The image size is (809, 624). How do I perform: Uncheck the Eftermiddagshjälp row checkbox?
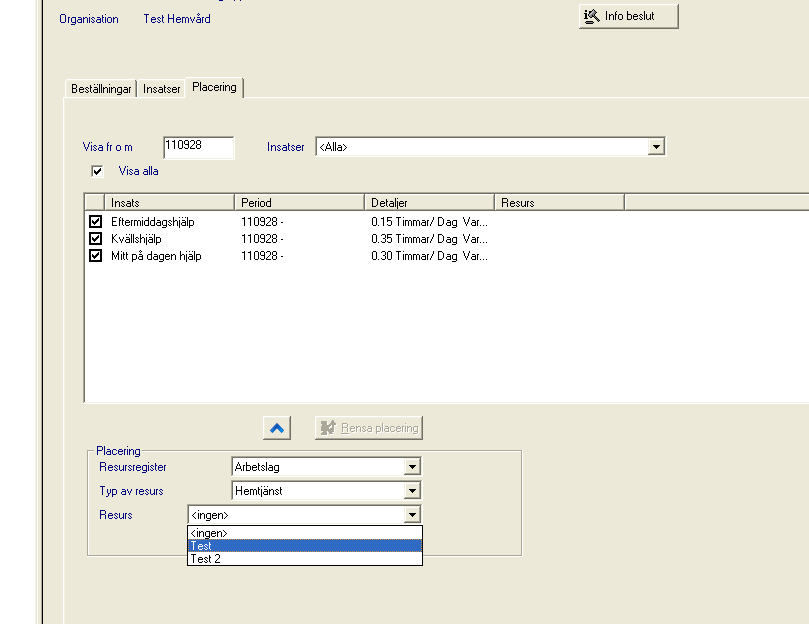point(95,222)
